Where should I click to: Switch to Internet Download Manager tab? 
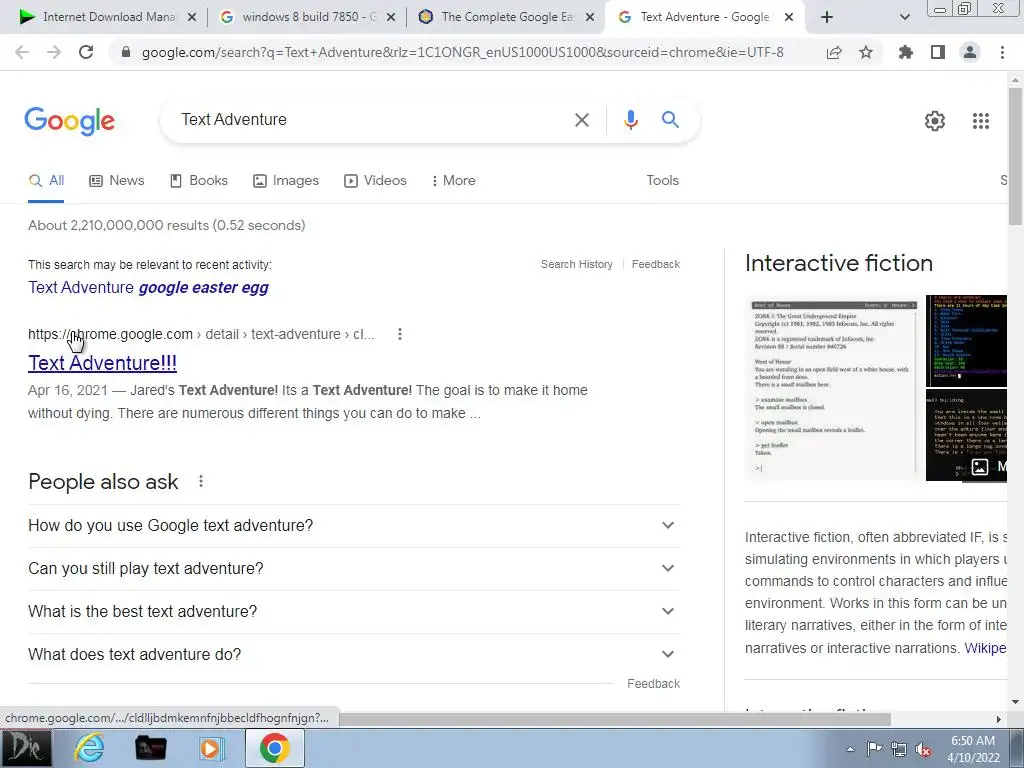[108, 17]
